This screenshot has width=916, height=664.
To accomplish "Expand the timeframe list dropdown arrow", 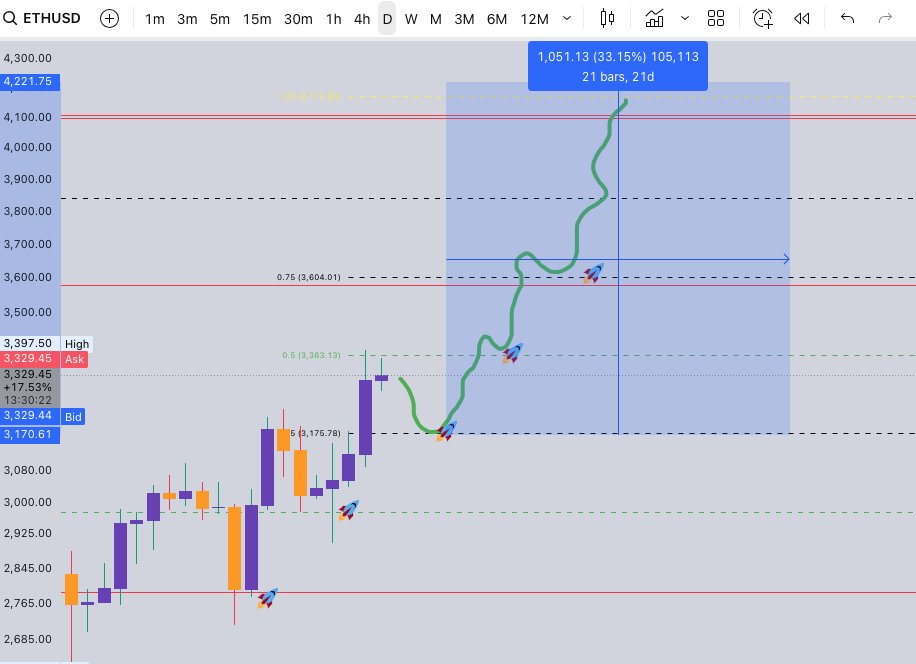I will [x=567, y=18].
